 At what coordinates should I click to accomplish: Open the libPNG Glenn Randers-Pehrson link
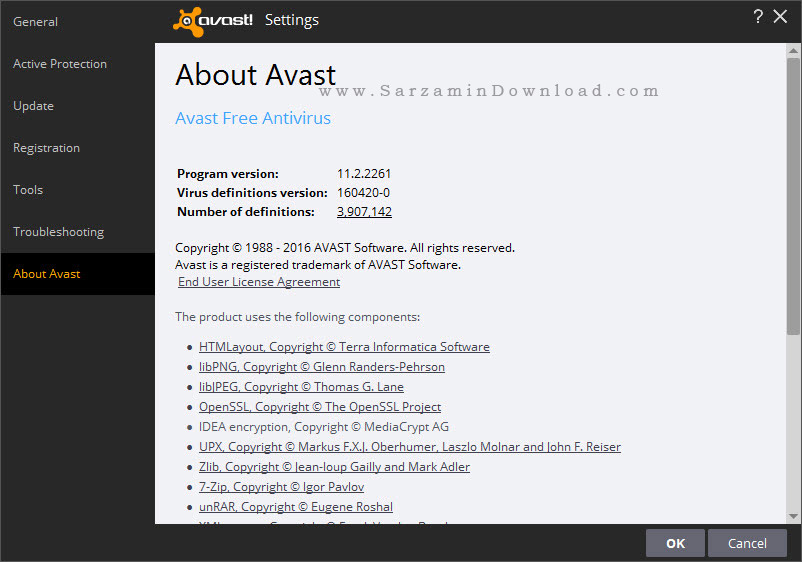coord(322,367)
